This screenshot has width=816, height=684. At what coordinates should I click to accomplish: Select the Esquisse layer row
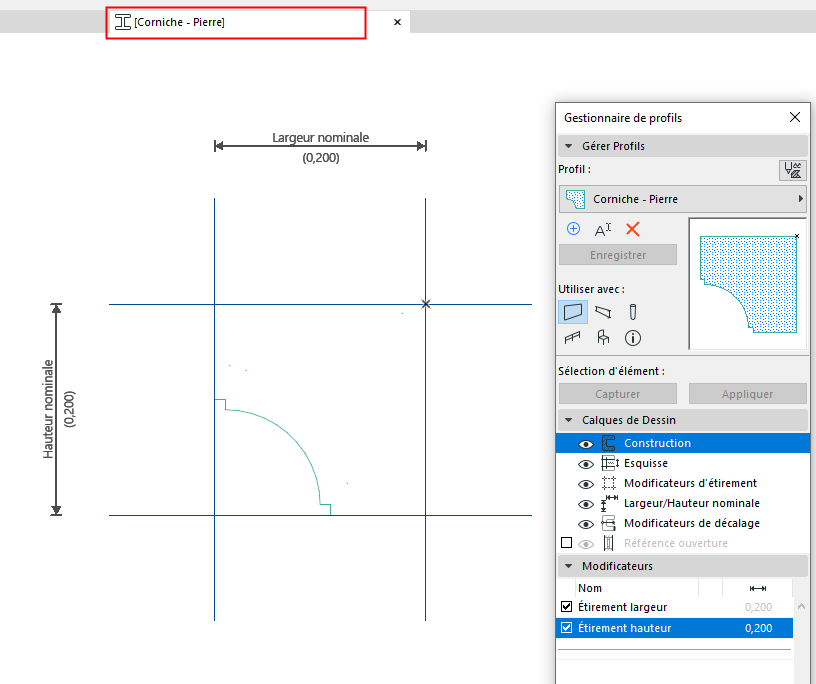pyautogui.click(x=683, y=463)
